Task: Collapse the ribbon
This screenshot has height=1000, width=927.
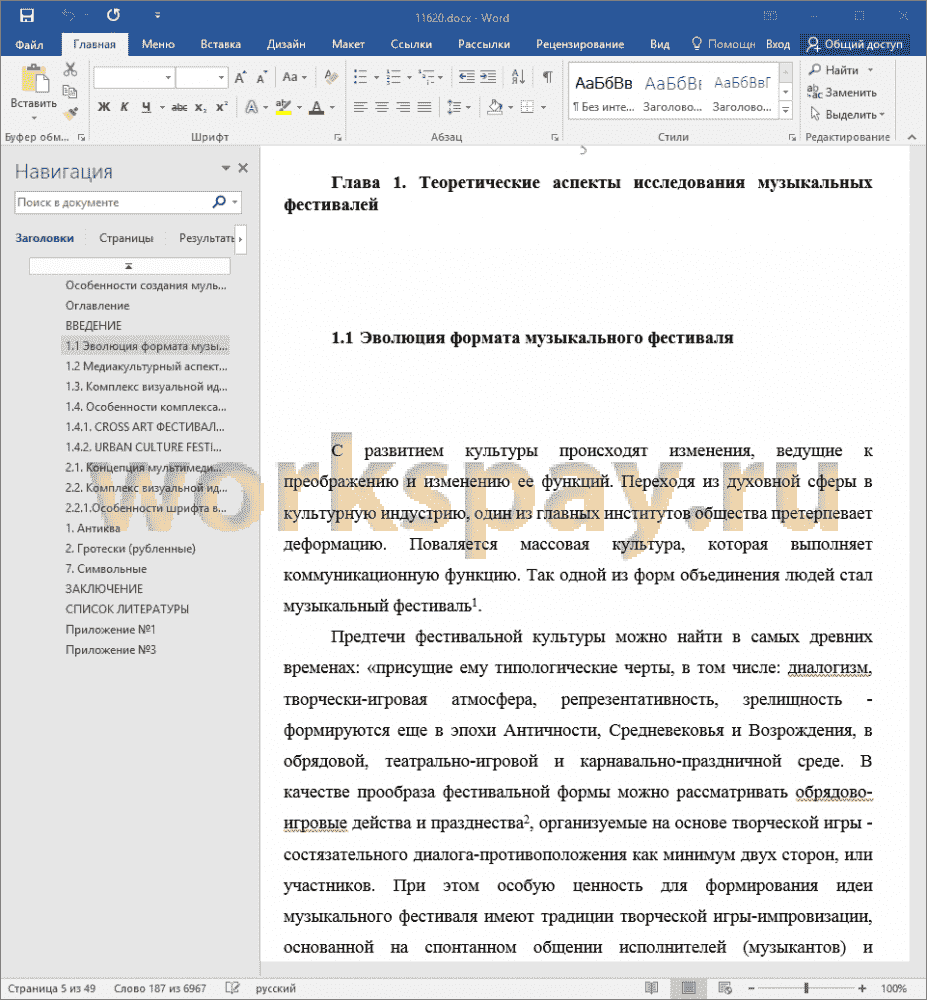Action: point(912,136)
